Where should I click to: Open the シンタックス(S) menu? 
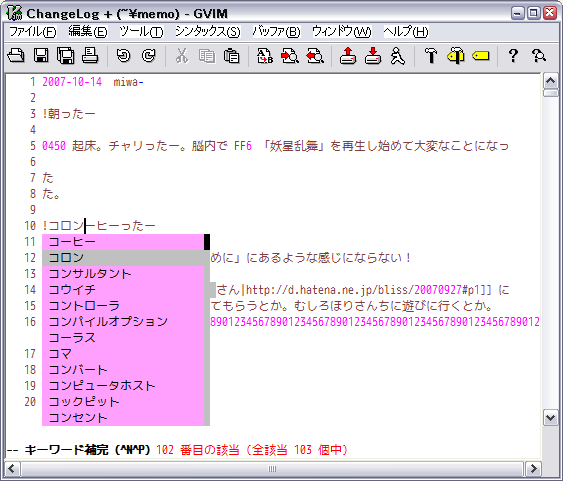208,32
